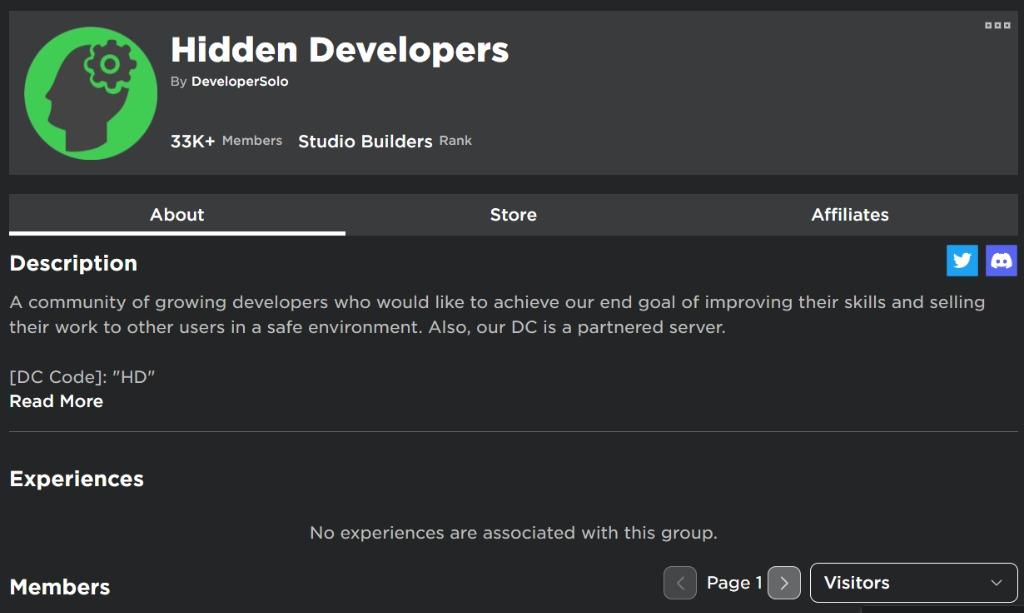Advance to next Members page with right arrow
The image size is (1024, 613).
784,582
